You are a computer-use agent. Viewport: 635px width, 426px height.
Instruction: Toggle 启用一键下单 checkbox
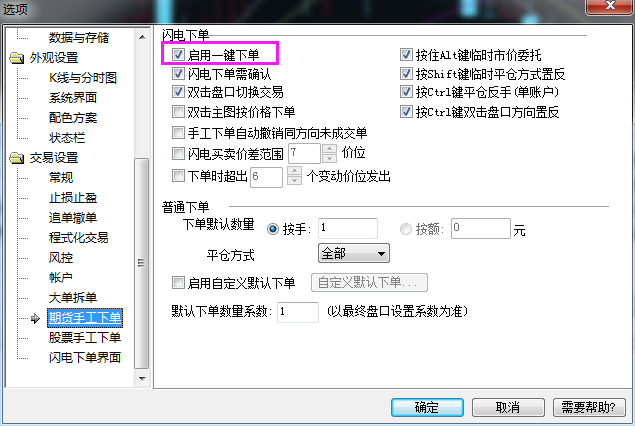pos(178,55)
